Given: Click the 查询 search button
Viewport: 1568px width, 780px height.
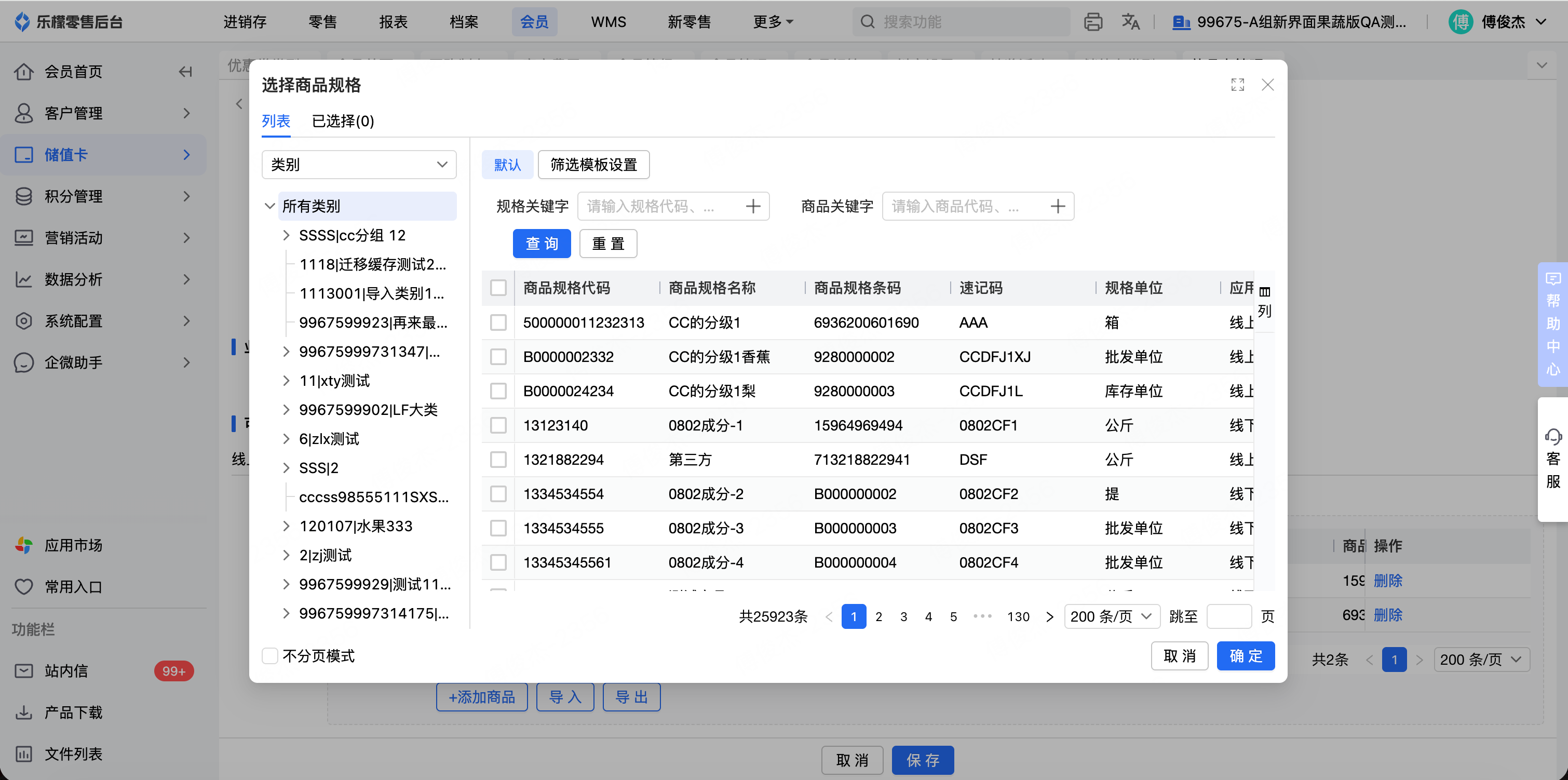Looking at the screenshot, I should 541,244.
